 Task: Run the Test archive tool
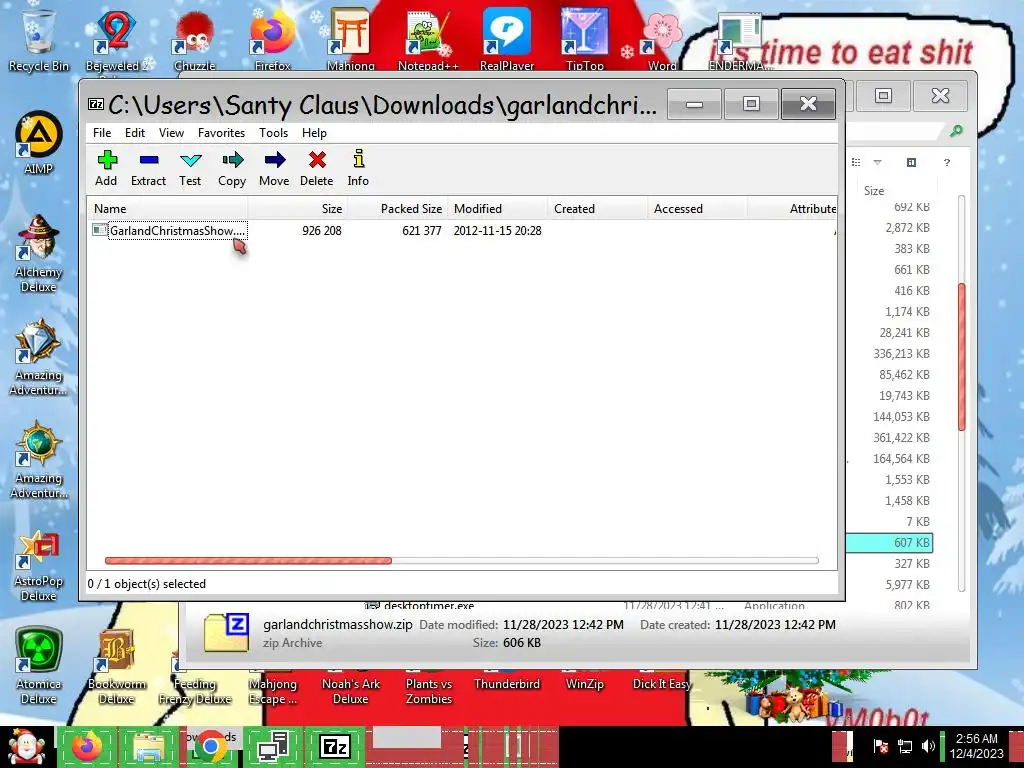[x=190, y=168]
